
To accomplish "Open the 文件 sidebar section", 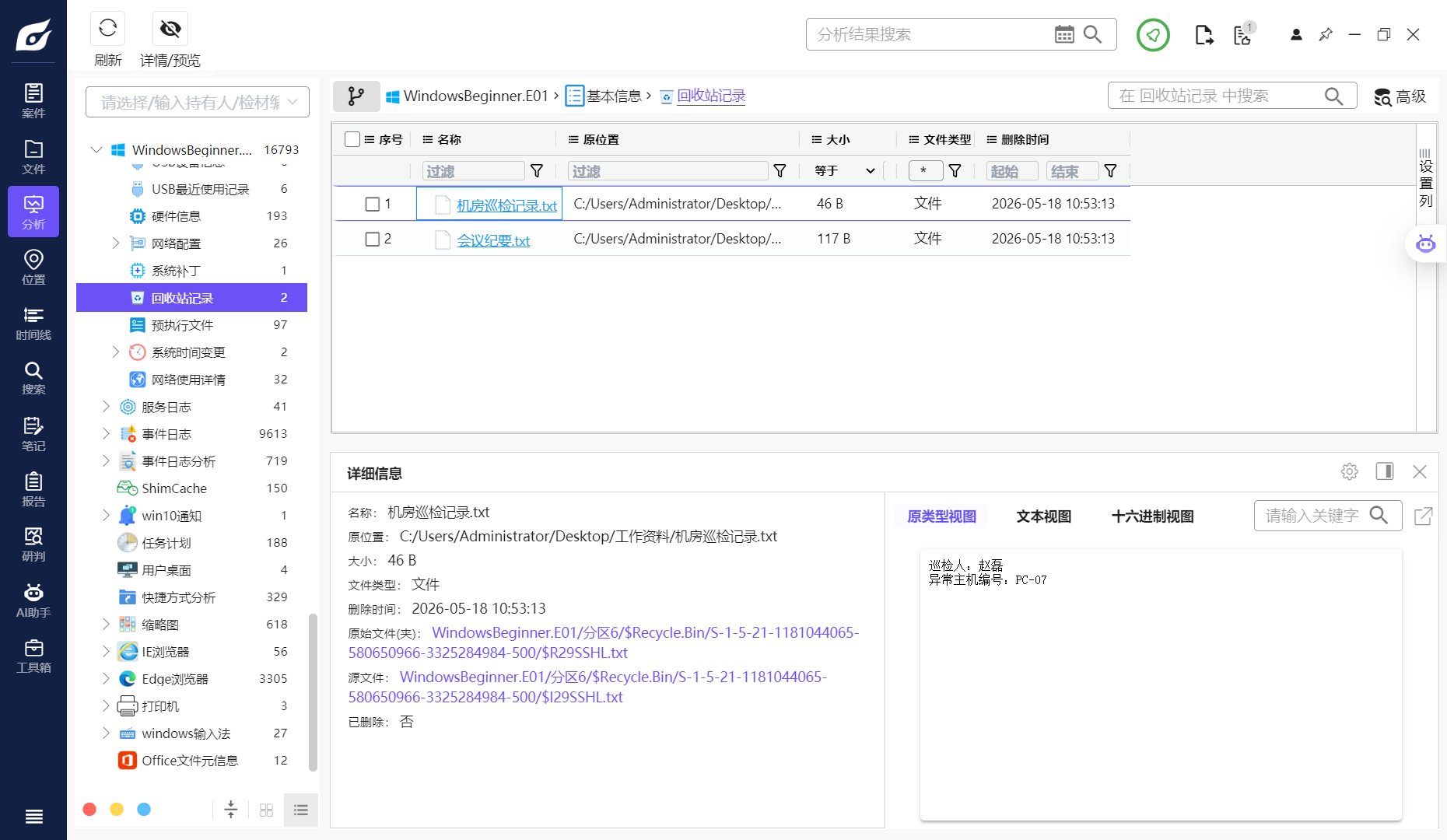I will point(33,156).
